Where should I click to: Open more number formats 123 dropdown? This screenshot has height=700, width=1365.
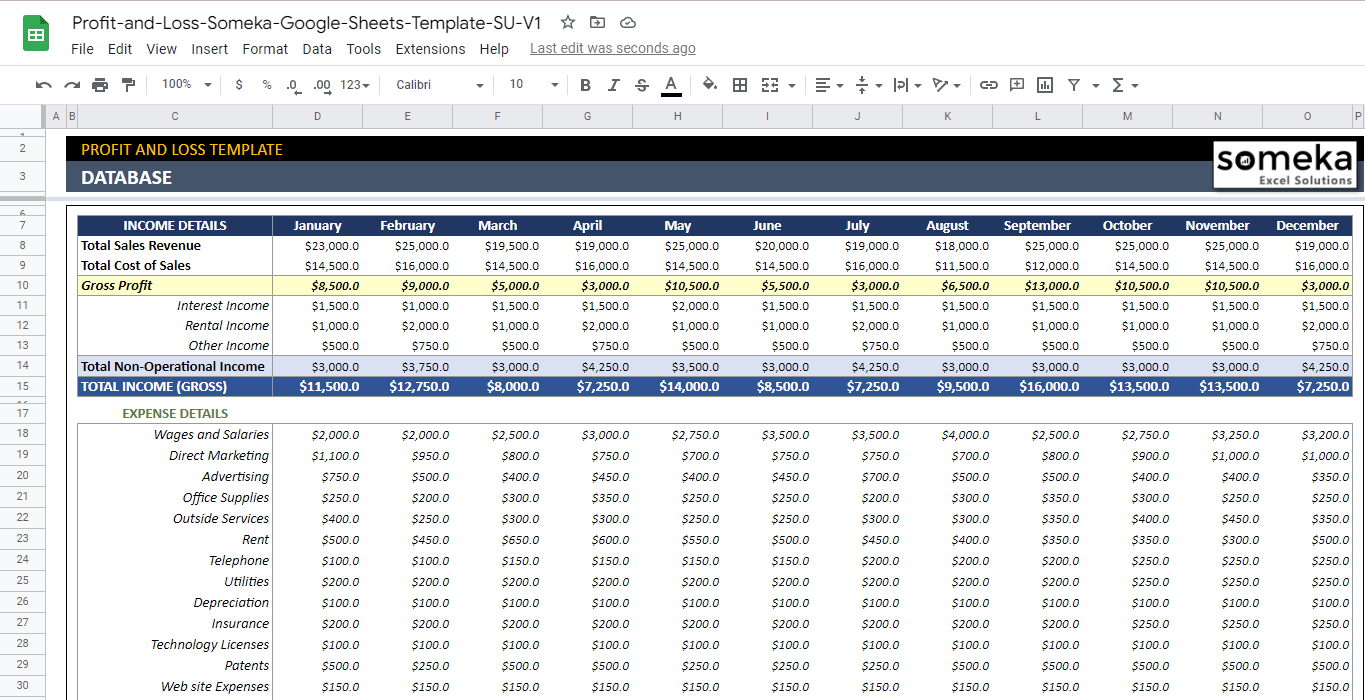coord(355,85)
